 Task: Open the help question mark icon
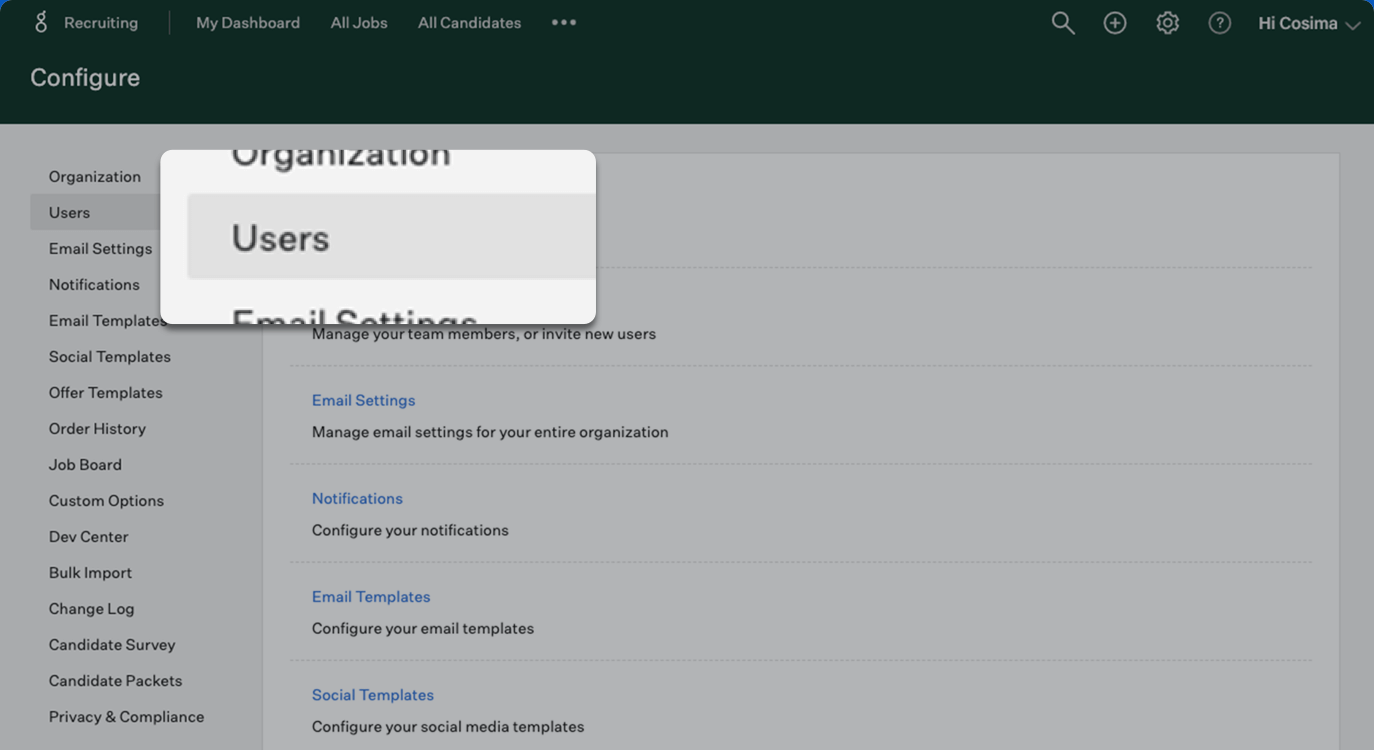(1219, 23)
